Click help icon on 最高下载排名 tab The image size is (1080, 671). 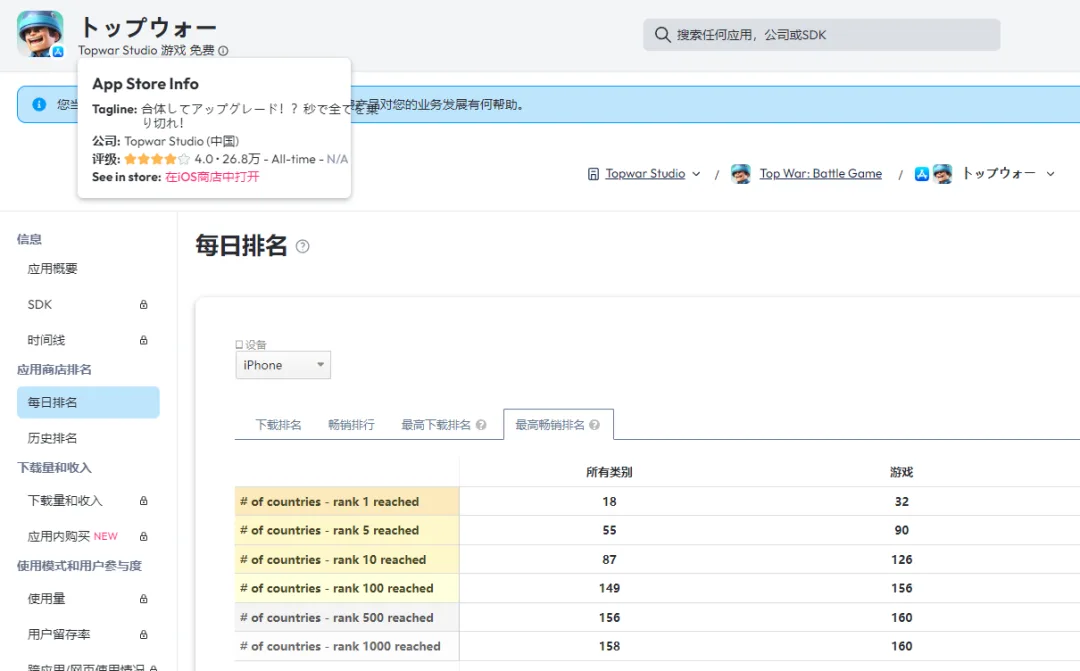pos(481,425)
